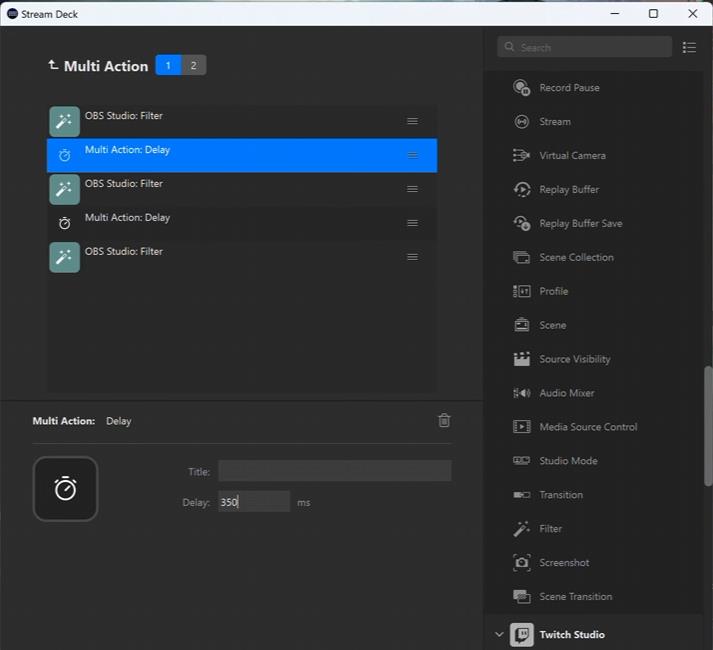
Task: Select the second OBS Studio: Filter row
Action: [x=242, y=189]
